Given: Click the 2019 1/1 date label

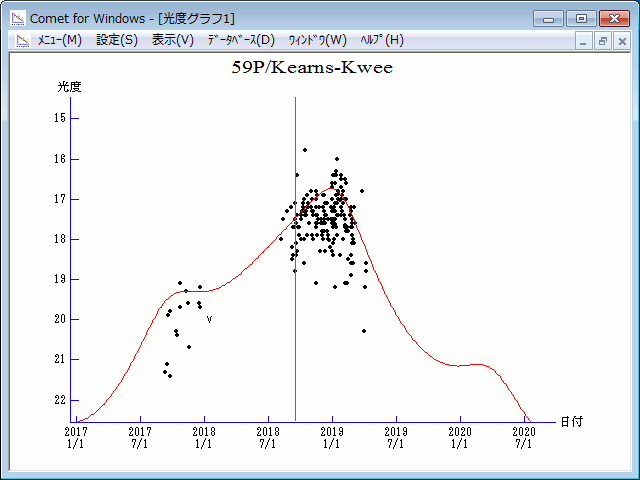Looking at the screenshot, I should pos(332,438).
